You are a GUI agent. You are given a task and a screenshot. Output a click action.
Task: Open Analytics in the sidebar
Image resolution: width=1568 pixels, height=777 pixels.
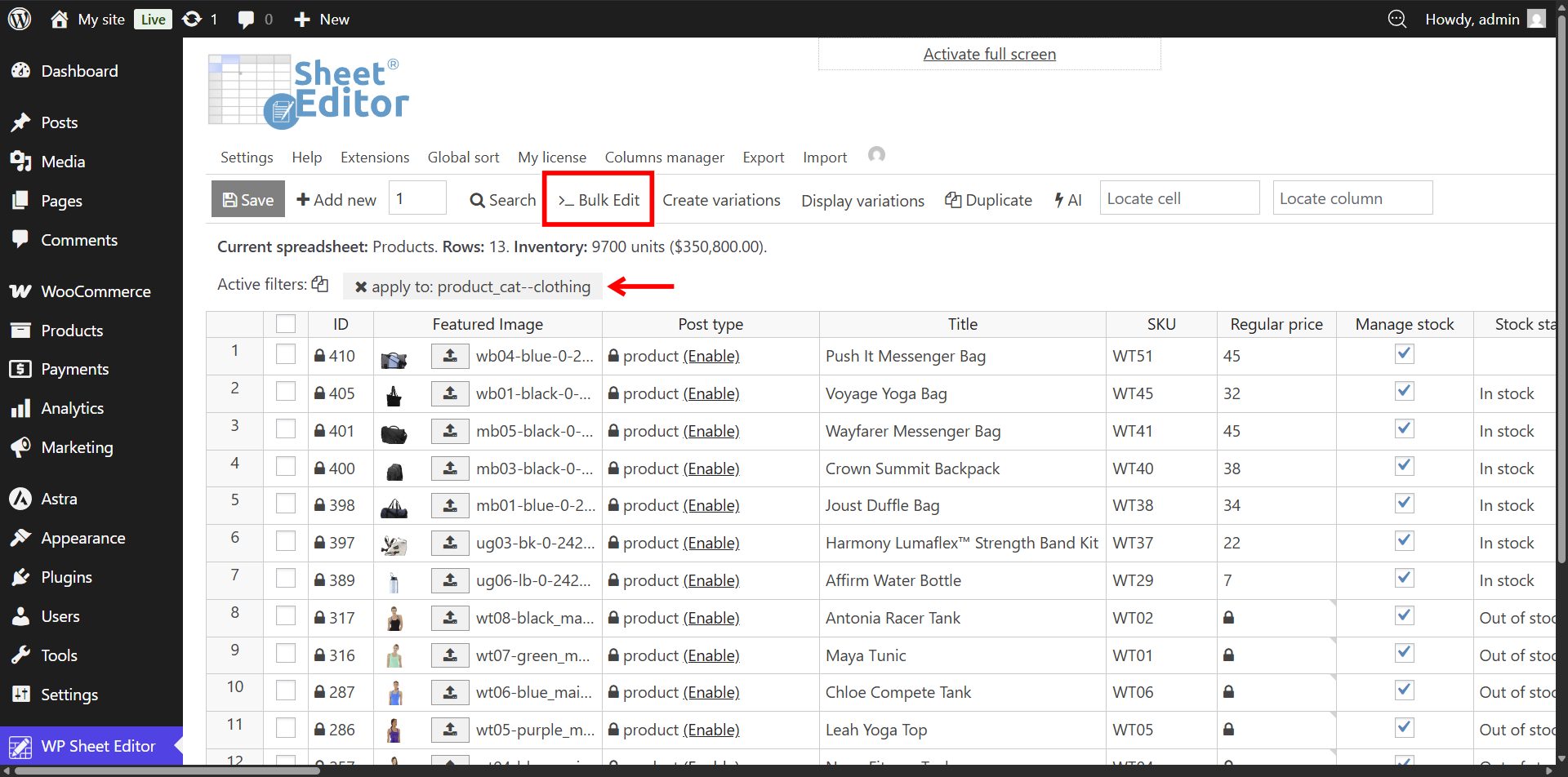[72, 408]
